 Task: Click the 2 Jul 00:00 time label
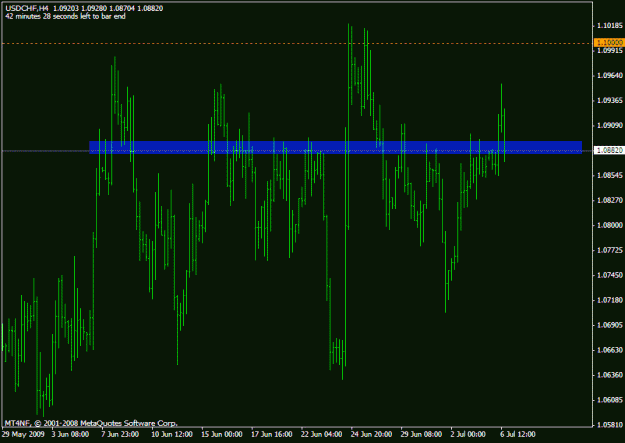click(x=468, y=434)
